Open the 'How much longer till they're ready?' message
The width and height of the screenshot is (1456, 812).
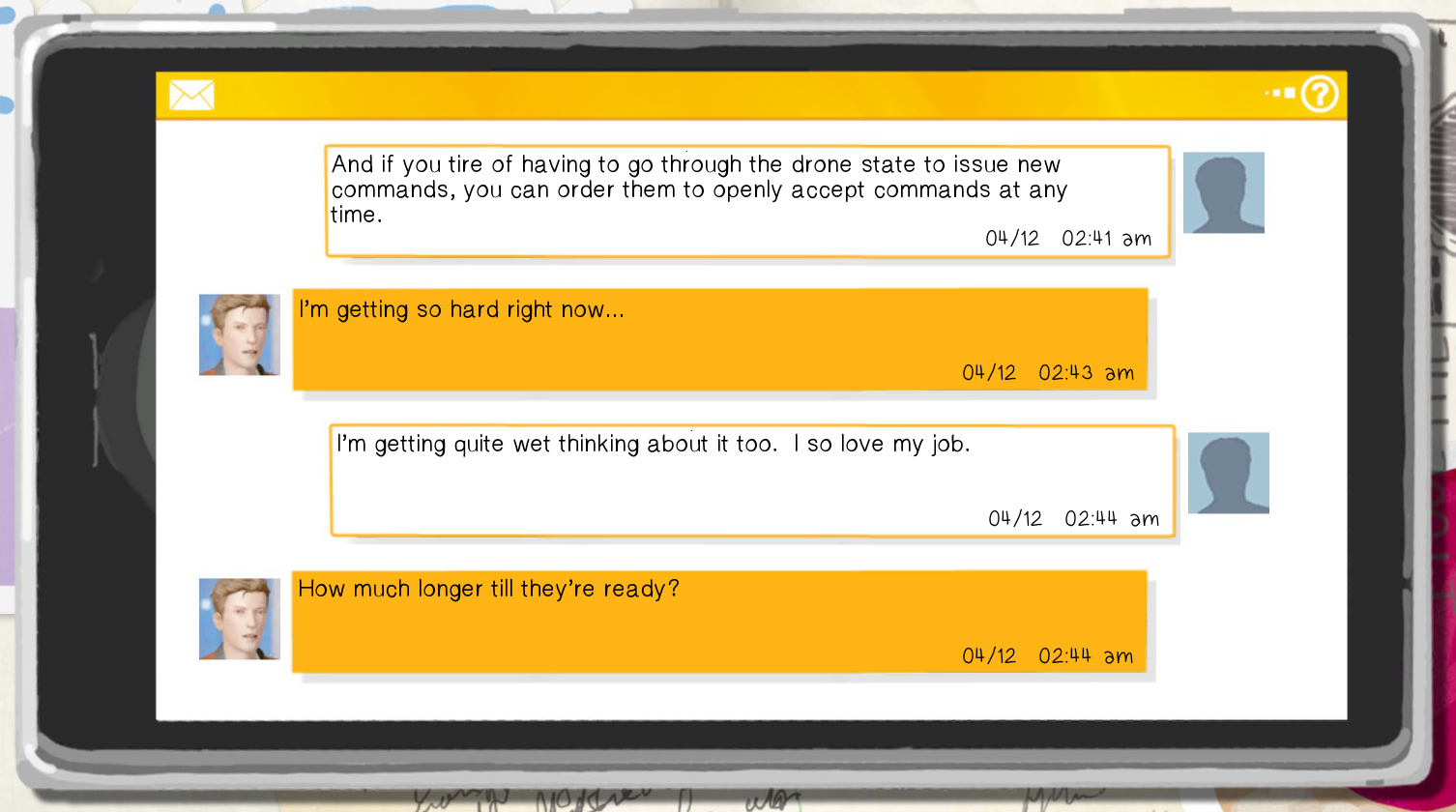click(720, 622)
